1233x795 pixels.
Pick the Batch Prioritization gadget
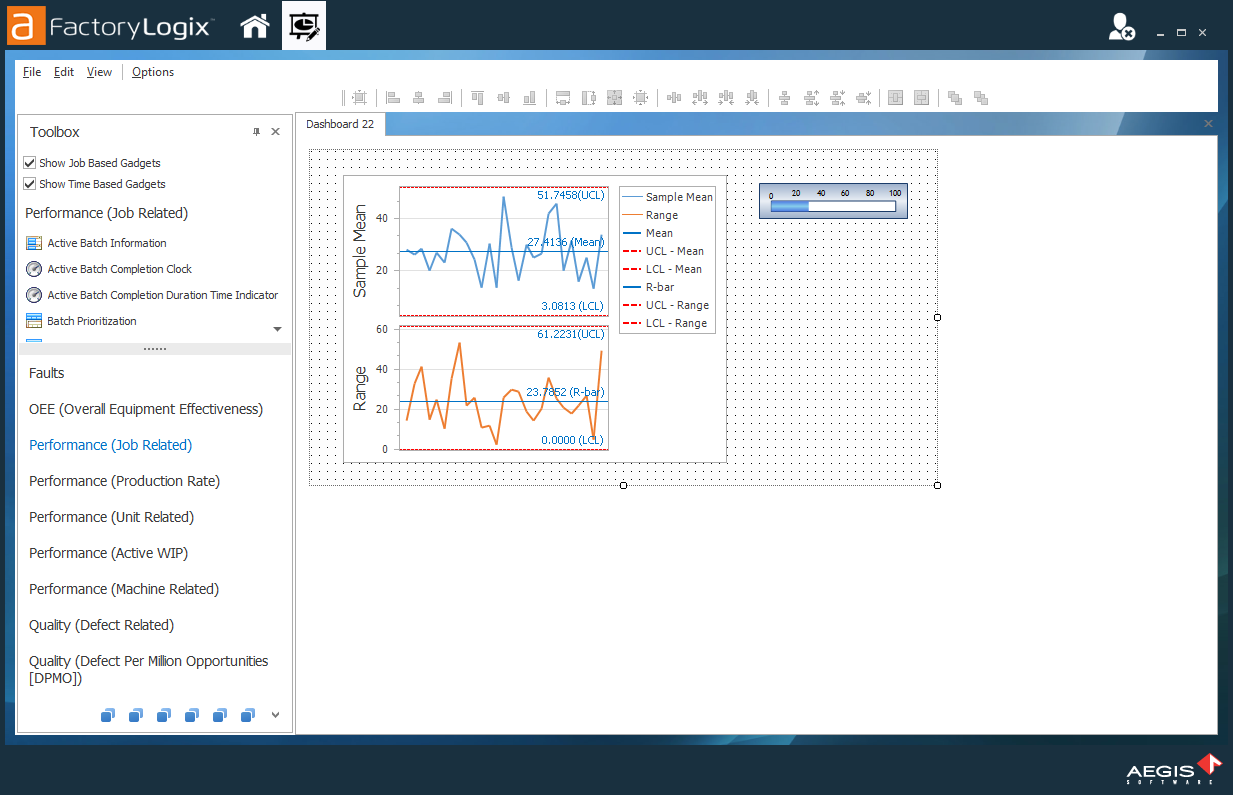[x=91, y=321]
